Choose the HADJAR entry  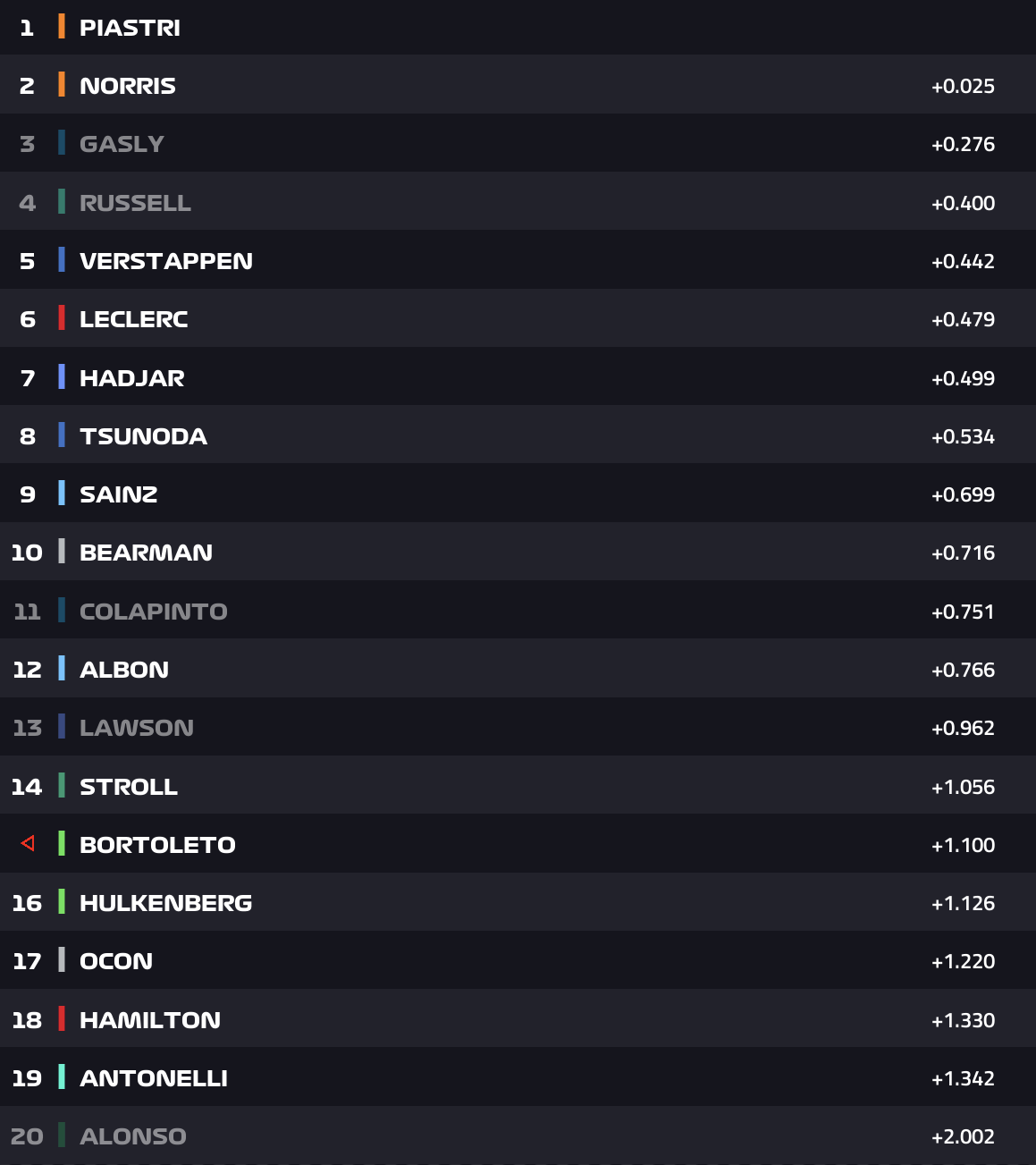click(x=132, y=378)
